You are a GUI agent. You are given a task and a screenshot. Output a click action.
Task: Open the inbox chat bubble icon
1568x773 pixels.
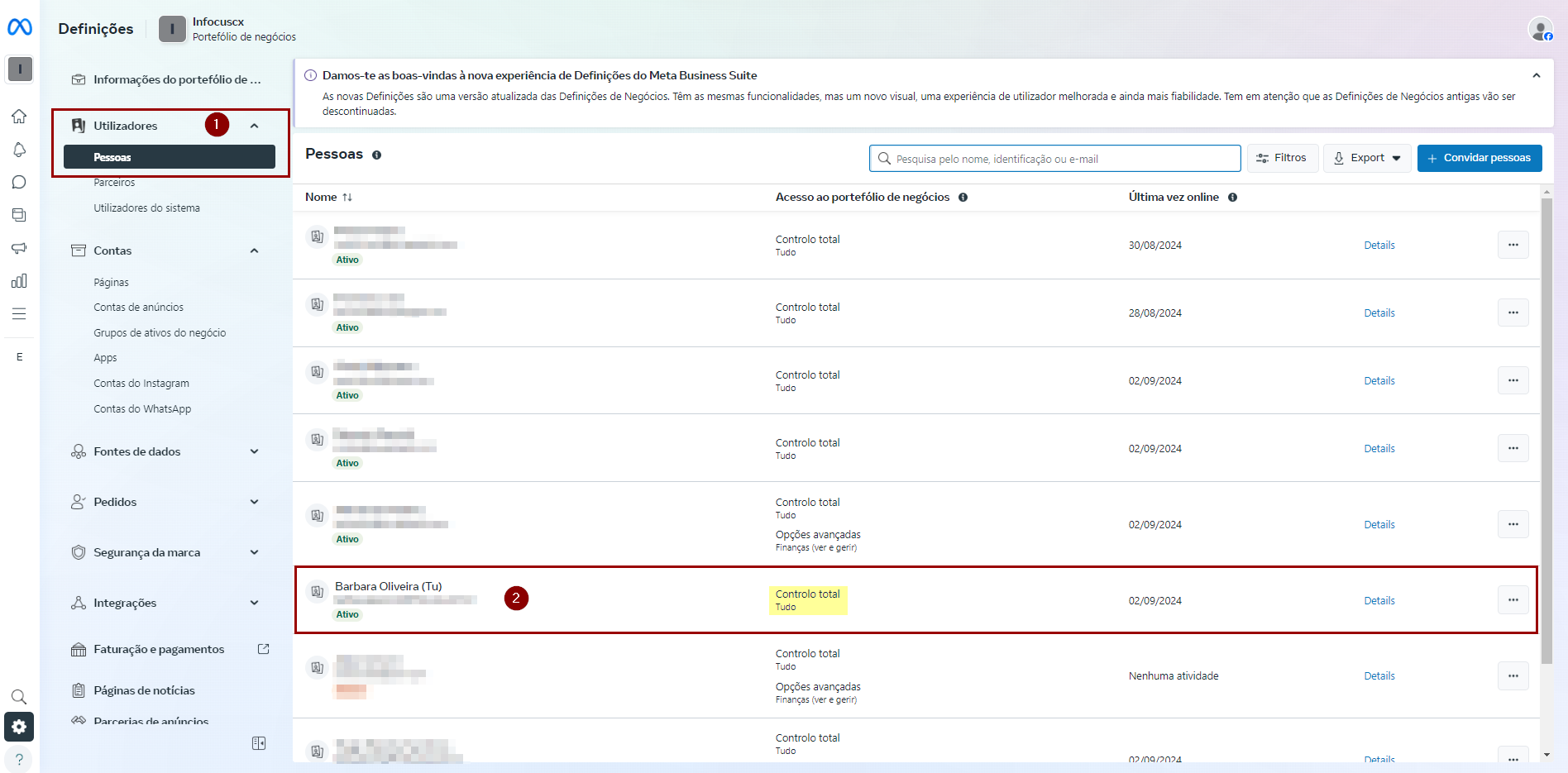[x=19, y=183]
